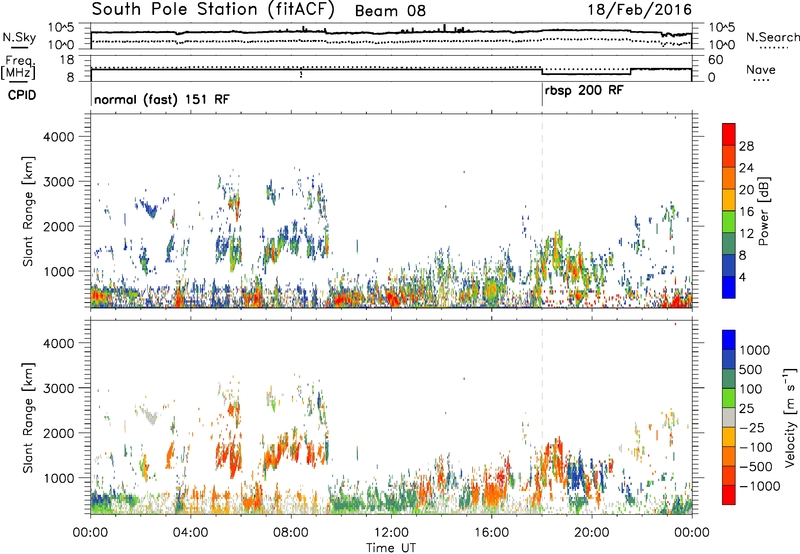This screenshot has height=554, width=800.
Task: Click the 'Slant Range [km]' label of the power panel
Action: coord(29,211)
